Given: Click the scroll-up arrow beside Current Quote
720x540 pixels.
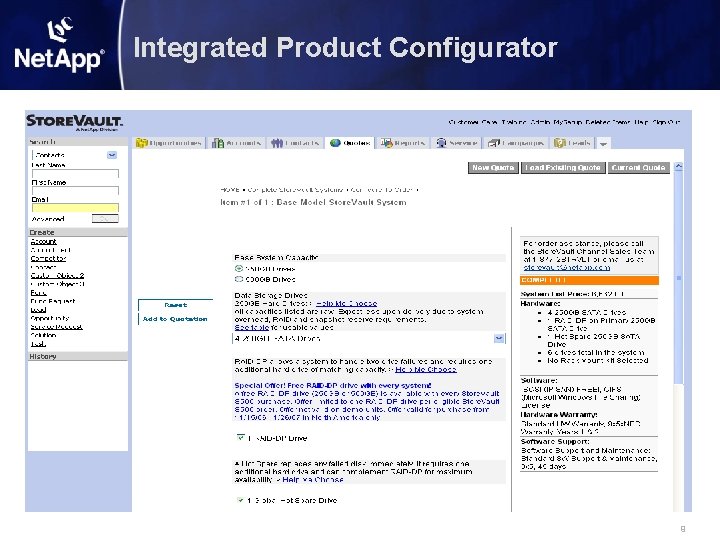Looking at the screenshot, I should (678, 166).
